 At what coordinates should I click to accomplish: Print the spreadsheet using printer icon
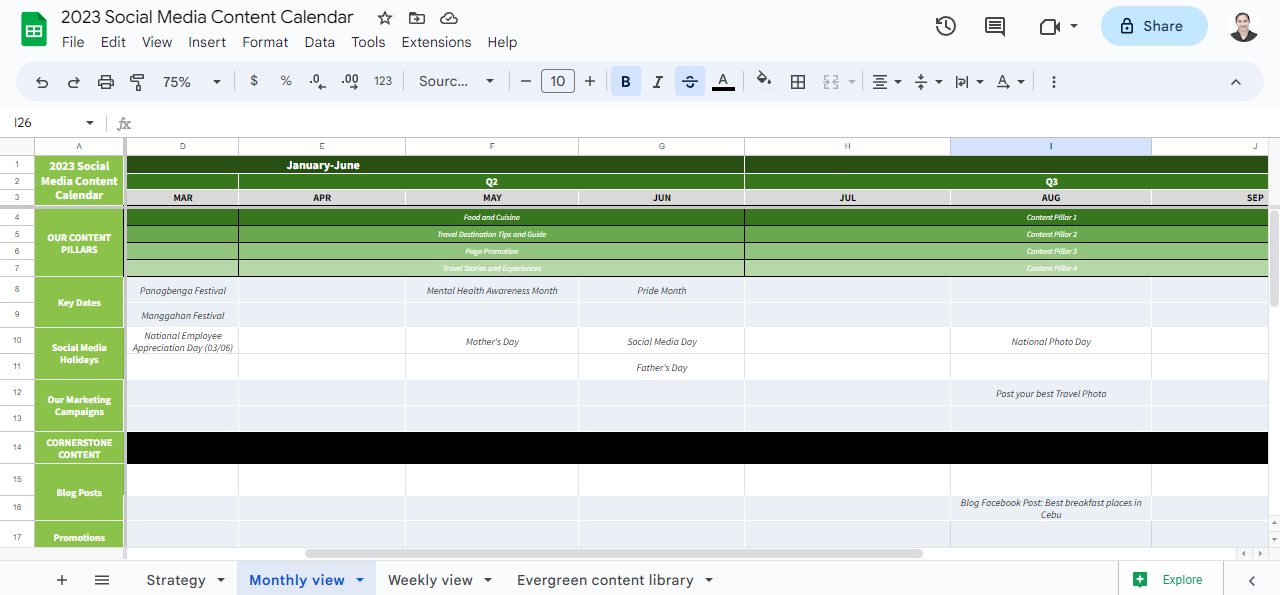106,82
